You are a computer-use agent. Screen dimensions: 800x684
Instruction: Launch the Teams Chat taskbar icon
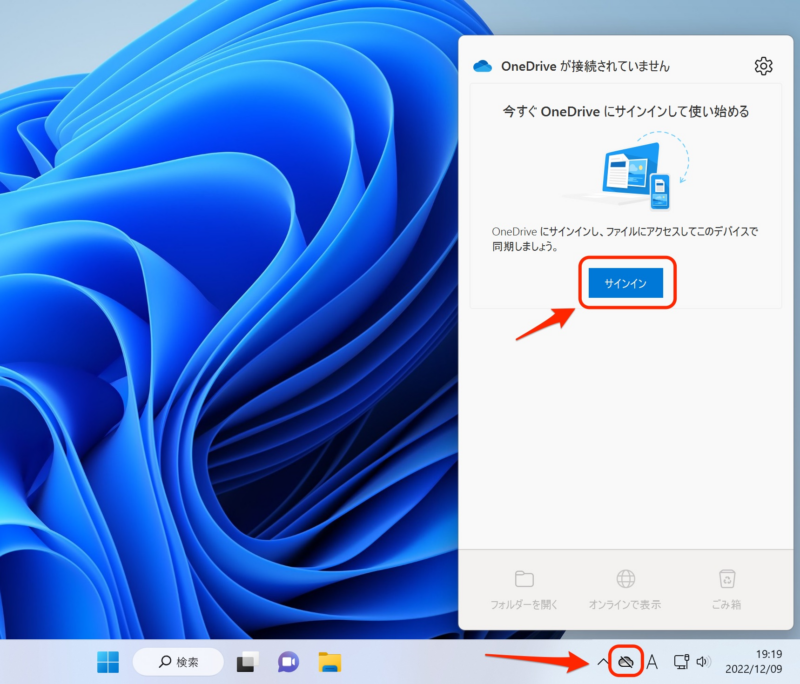288,662
